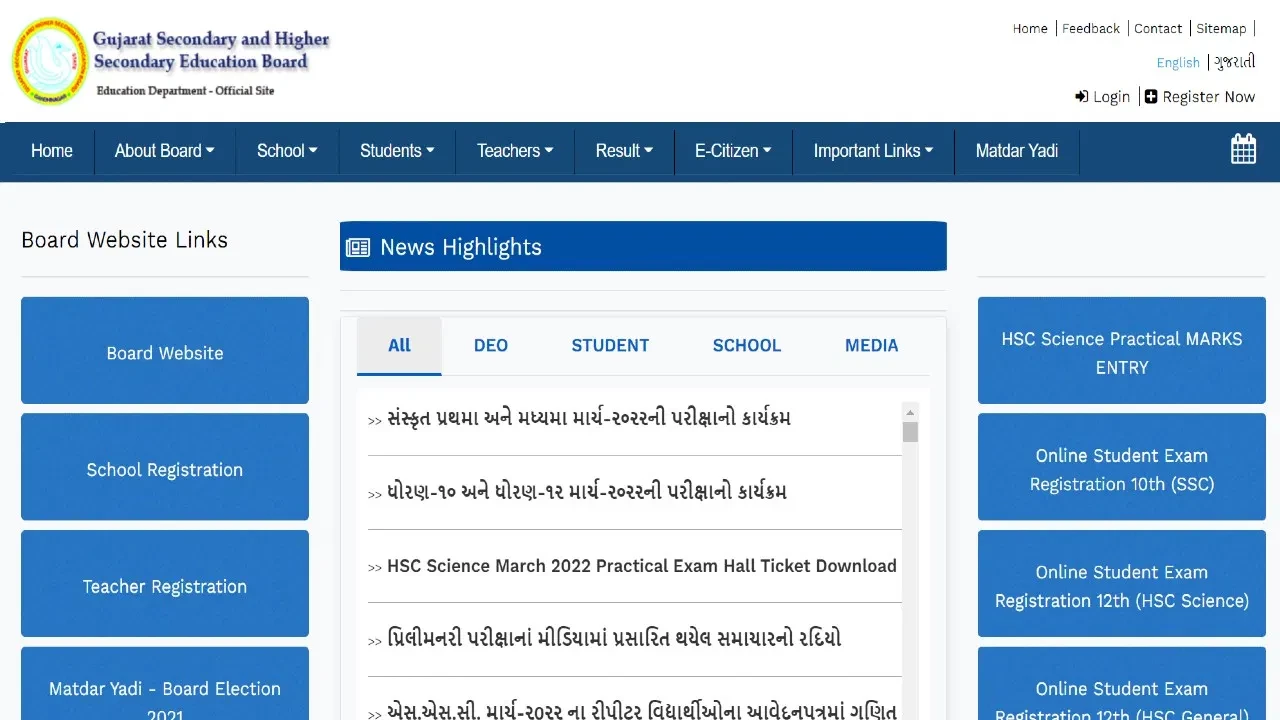Image resolution: width=1280 pixels, height=720 pixels.
Task: Click the Sitemap link at top
Action: click(1221, 29)
